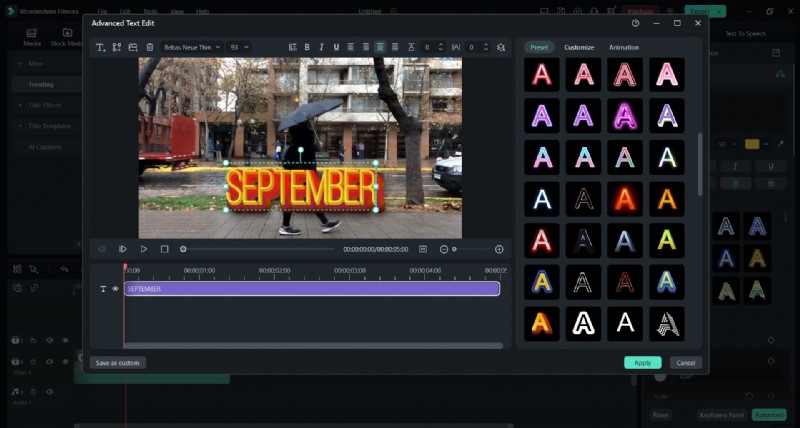Screen dimensions: 800x428
Task: Click the Filmora layout grid icon
Action: pos(17,269)
